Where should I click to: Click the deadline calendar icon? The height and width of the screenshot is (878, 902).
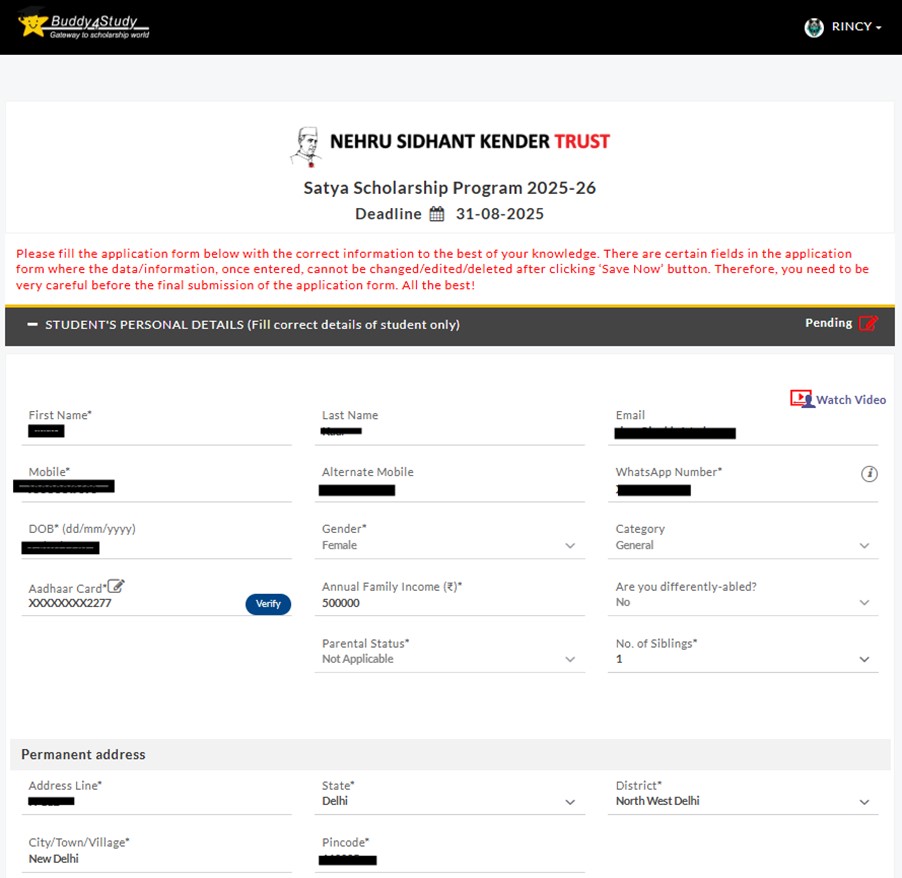click(x=437, y=214)
